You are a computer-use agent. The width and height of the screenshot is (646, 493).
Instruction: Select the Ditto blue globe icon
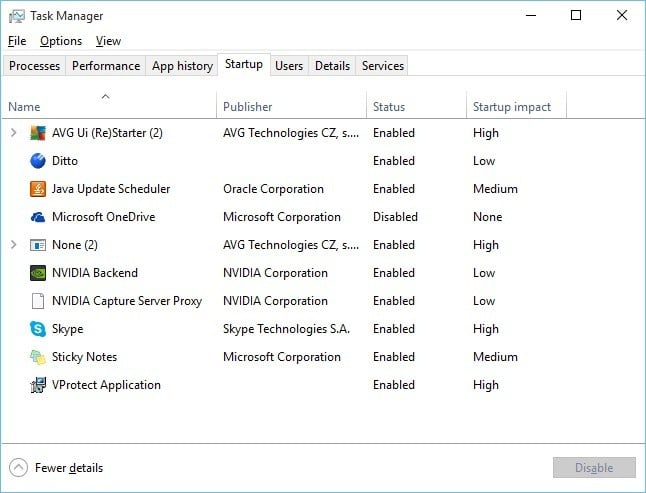[x=39, y=161]
